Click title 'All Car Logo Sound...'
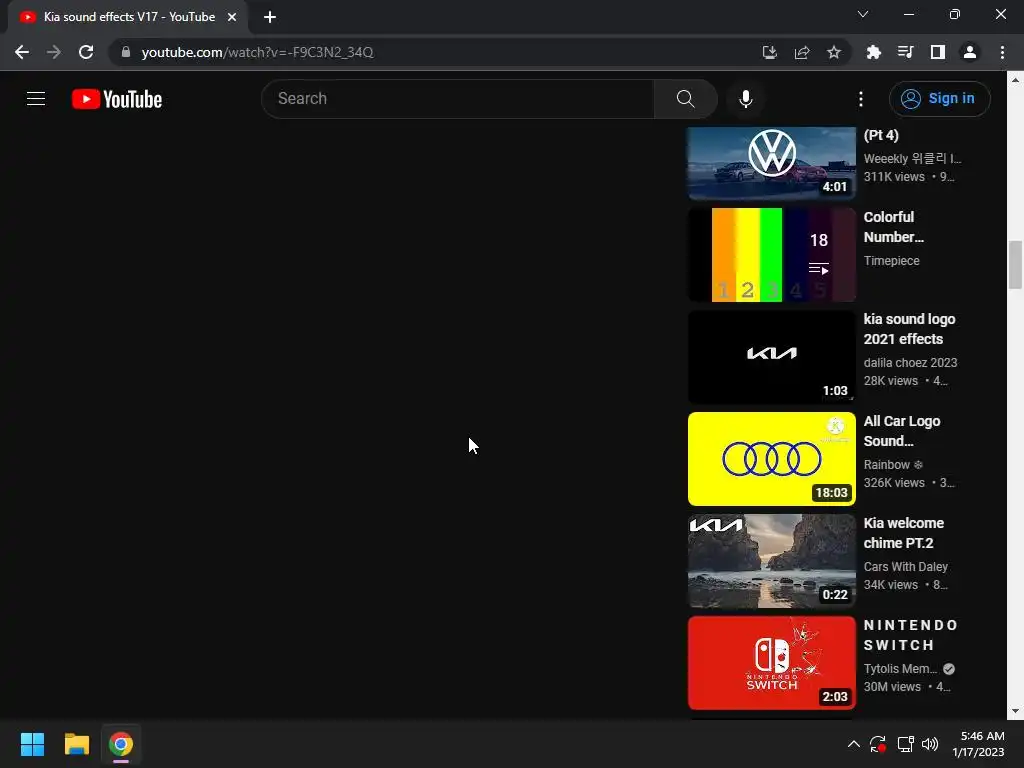This screenshot has height=768, width=1024. (902, 431)
